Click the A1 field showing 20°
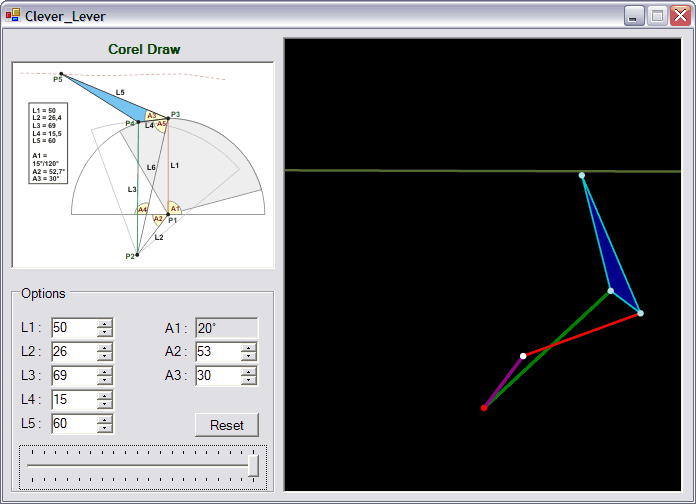Image resolution: width=696 pixels, height=504 pixels. point(226,328)
